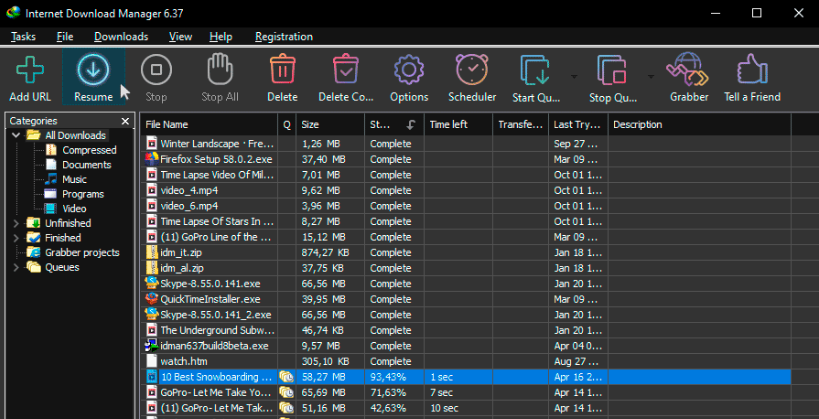
Task: Click the Delete trash icon
Action: point(283,70)
